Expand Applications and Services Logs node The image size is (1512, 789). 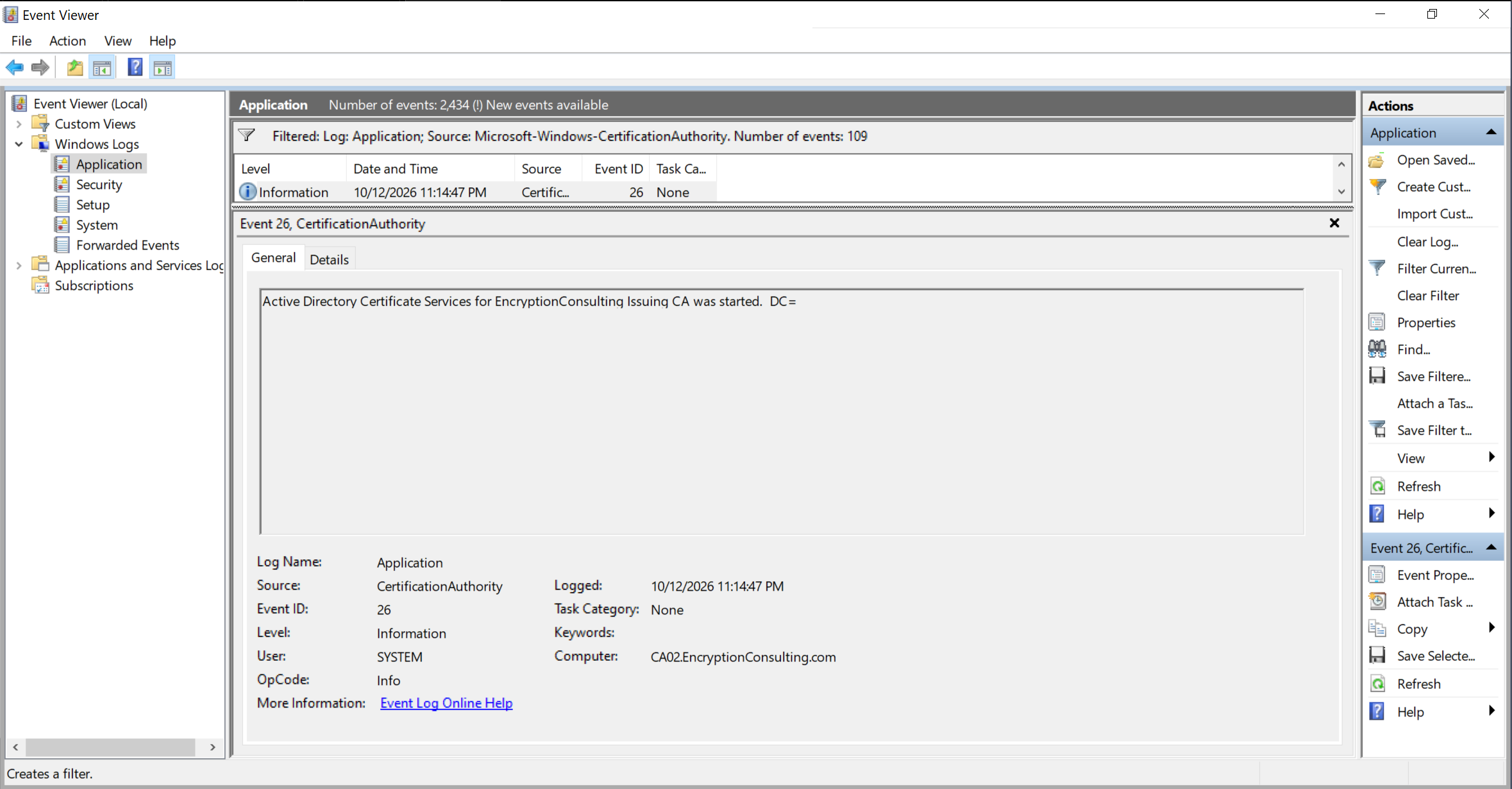19,266
